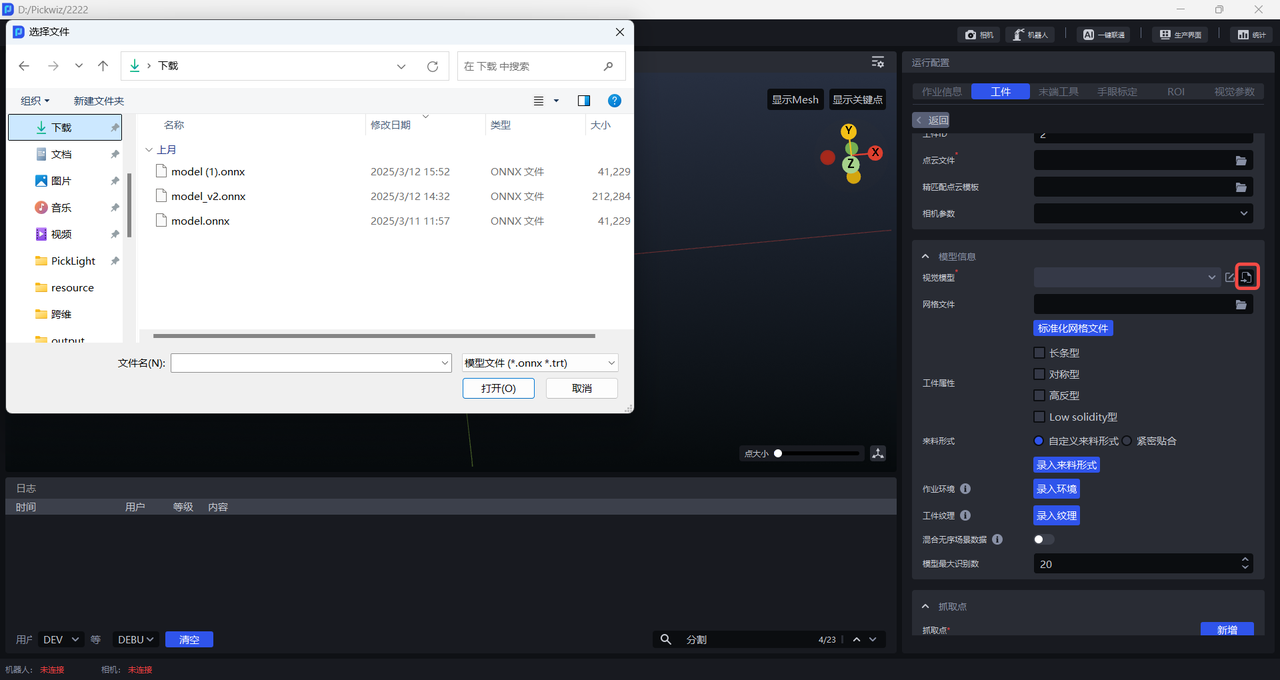Click the 机器人 robot toolbar icon
Viewport: 1280px width, 680px height.
pyautogui.click(x=1029, y=34)
